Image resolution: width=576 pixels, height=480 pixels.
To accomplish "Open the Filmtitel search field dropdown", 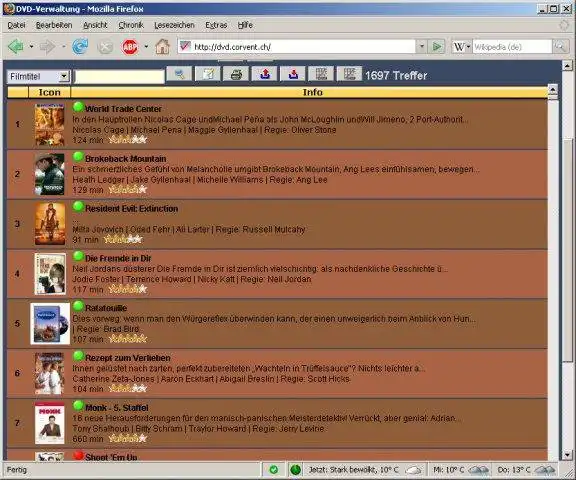I will point(64,76).
